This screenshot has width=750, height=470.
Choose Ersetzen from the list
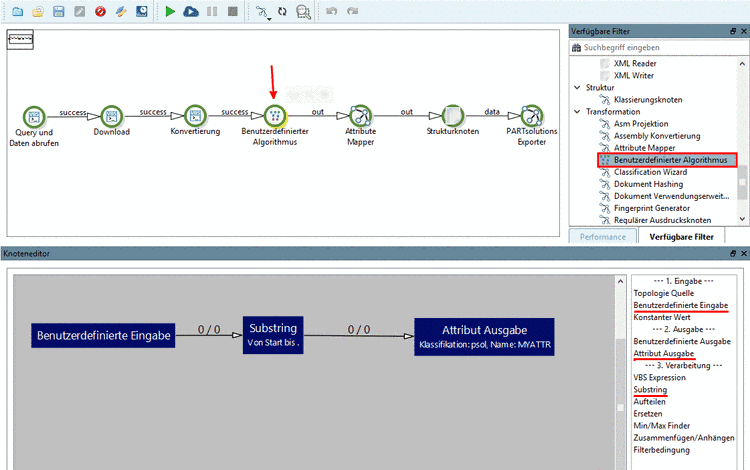(648, 414)
